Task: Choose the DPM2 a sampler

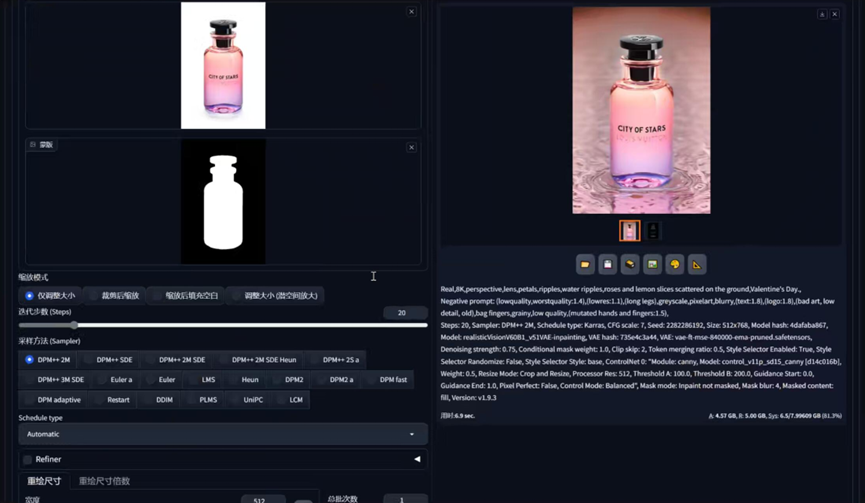Action: click(x=336, y=379)
